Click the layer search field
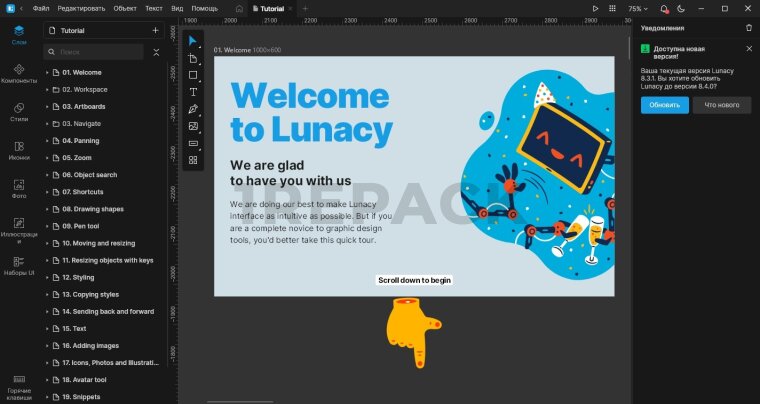Viewport: 760px width, 404px height. (x=98, y=51)
